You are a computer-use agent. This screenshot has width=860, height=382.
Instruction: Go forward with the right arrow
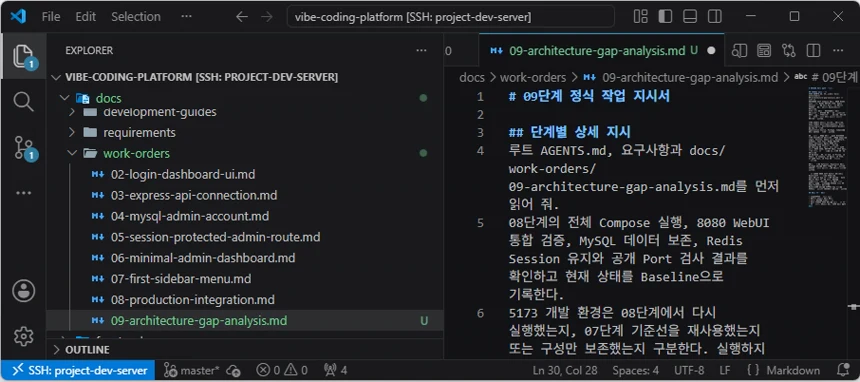(267, 17)
